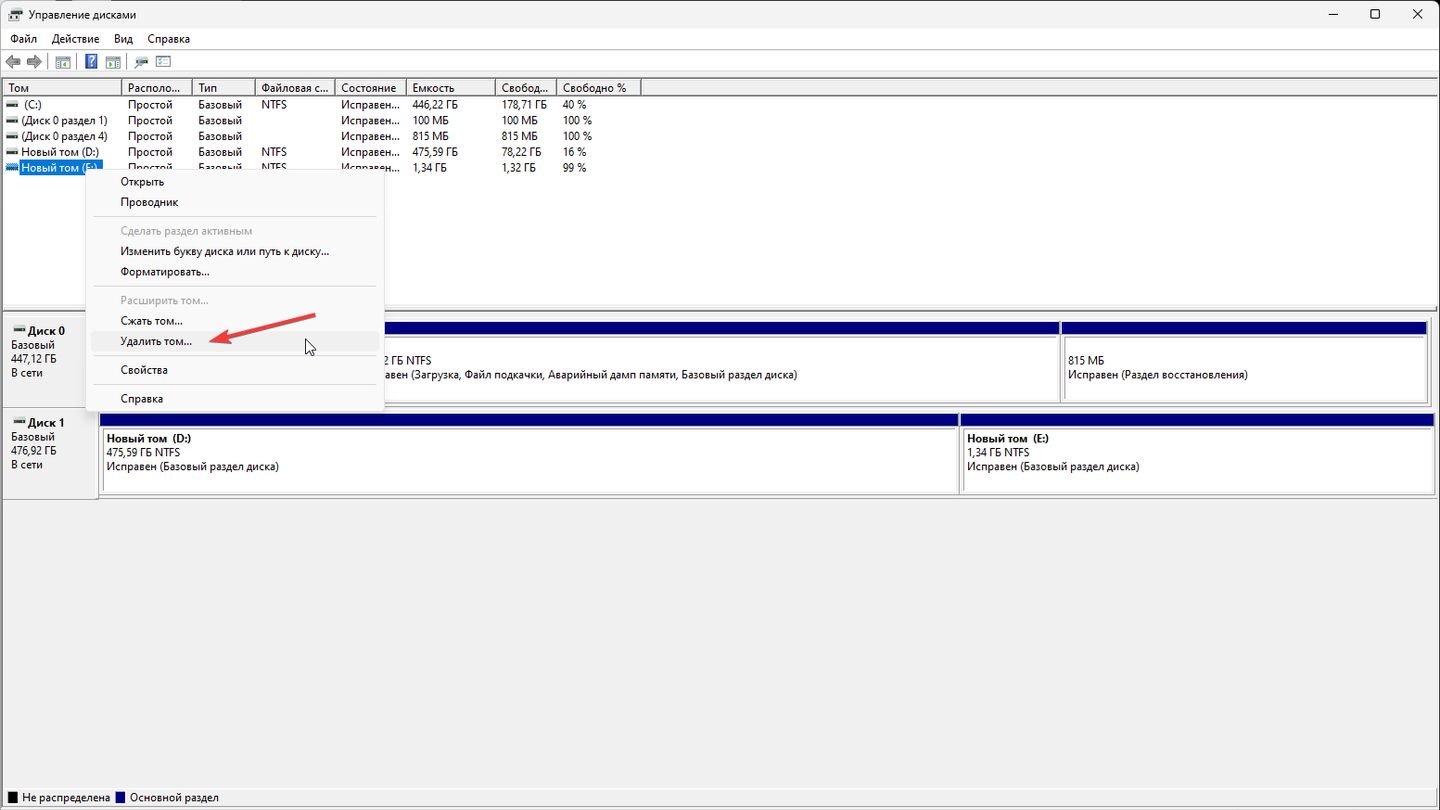Select the (Диск 0 раздел 4) row
1440x810 pixels.
(x=64, y=136)
